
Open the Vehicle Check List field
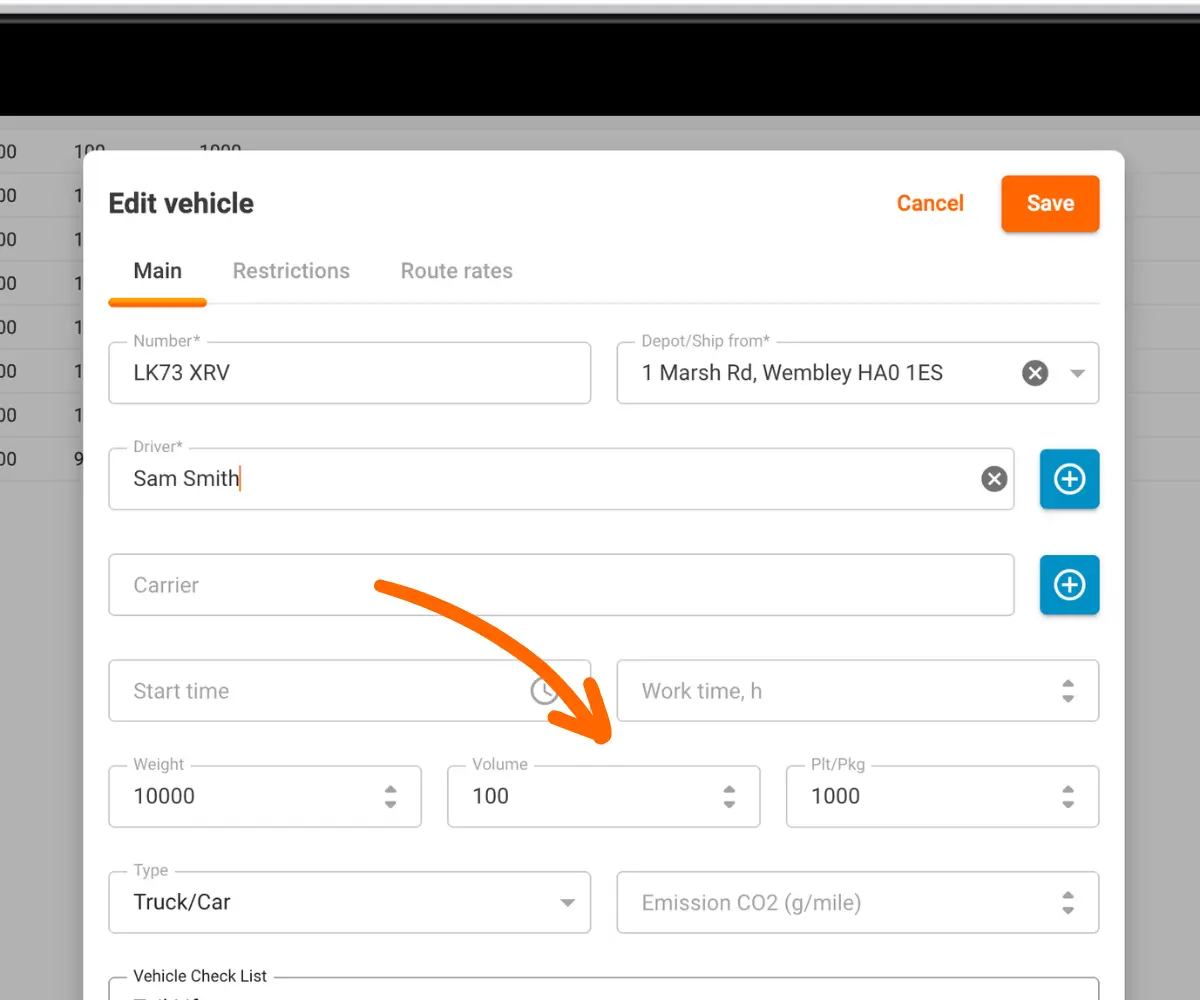pos(603,989)
